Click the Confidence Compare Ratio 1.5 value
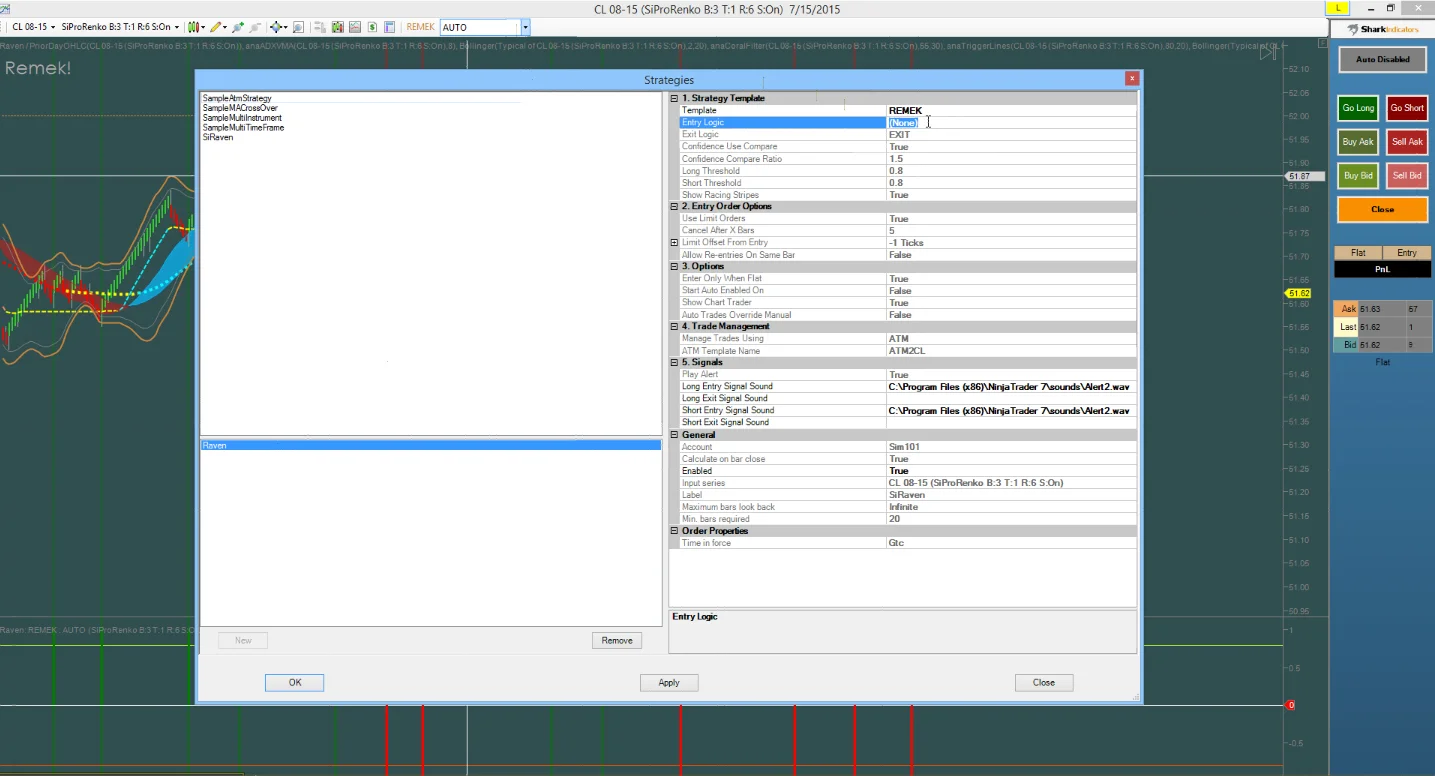The width and height of the screenshot is (1435, 776). [1011, 158]
